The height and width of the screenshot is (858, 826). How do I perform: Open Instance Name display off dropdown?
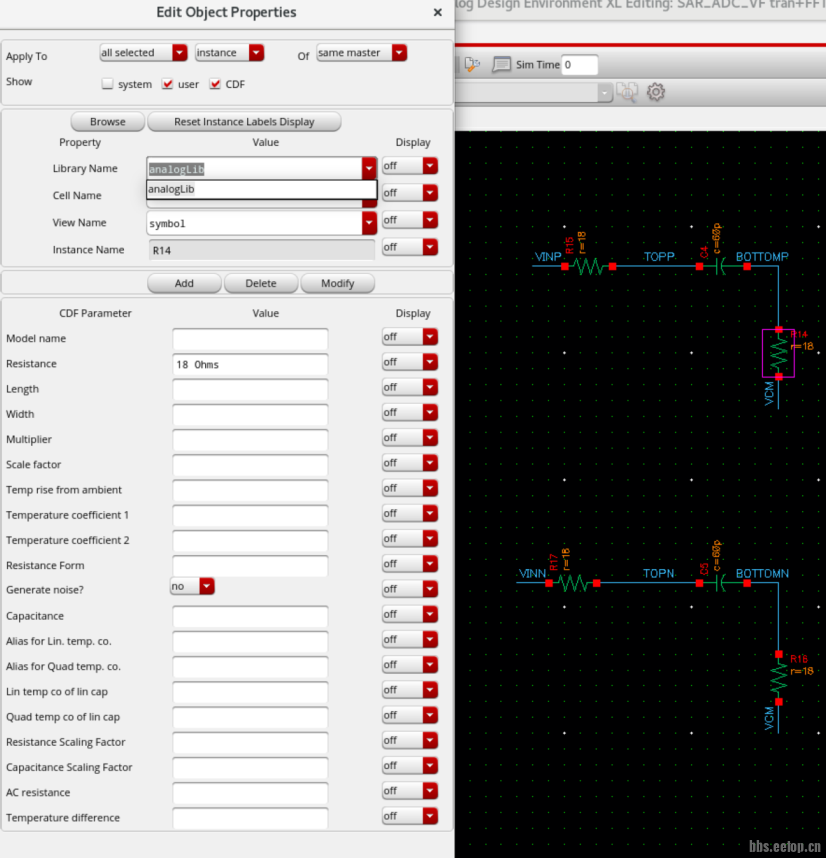click(410, 247)
